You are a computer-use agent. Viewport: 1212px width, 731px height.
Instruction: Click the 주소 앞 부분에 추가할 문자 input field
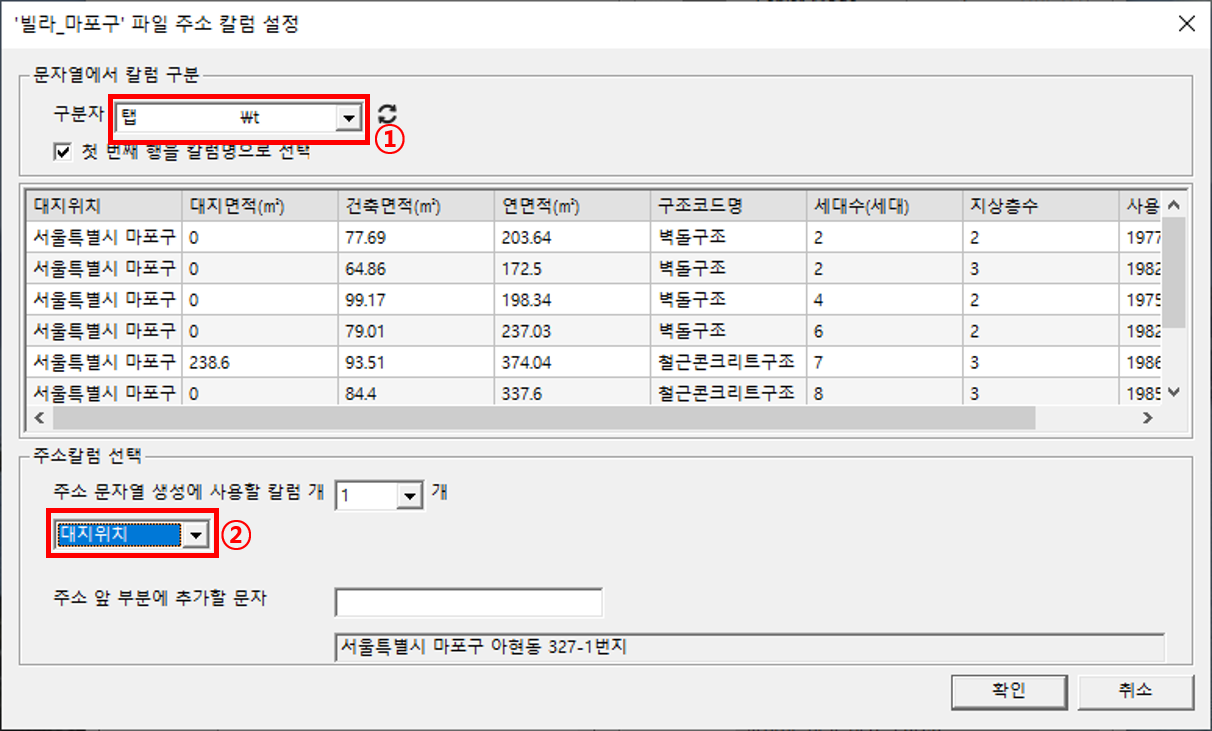point(470,602)
